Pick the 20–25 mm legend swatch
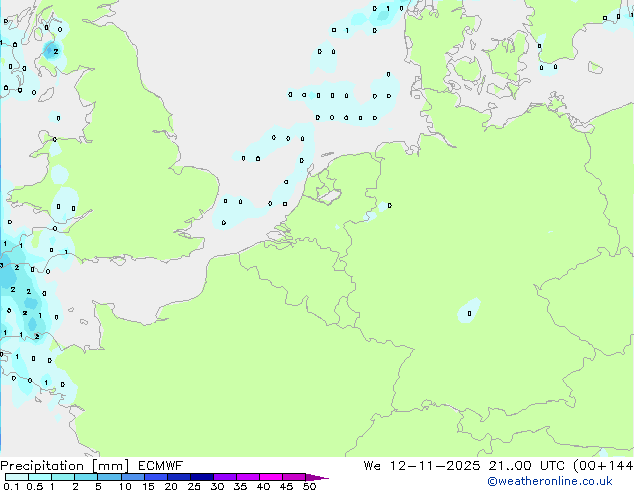Viewport: 634px width, 490px height. 179,477
